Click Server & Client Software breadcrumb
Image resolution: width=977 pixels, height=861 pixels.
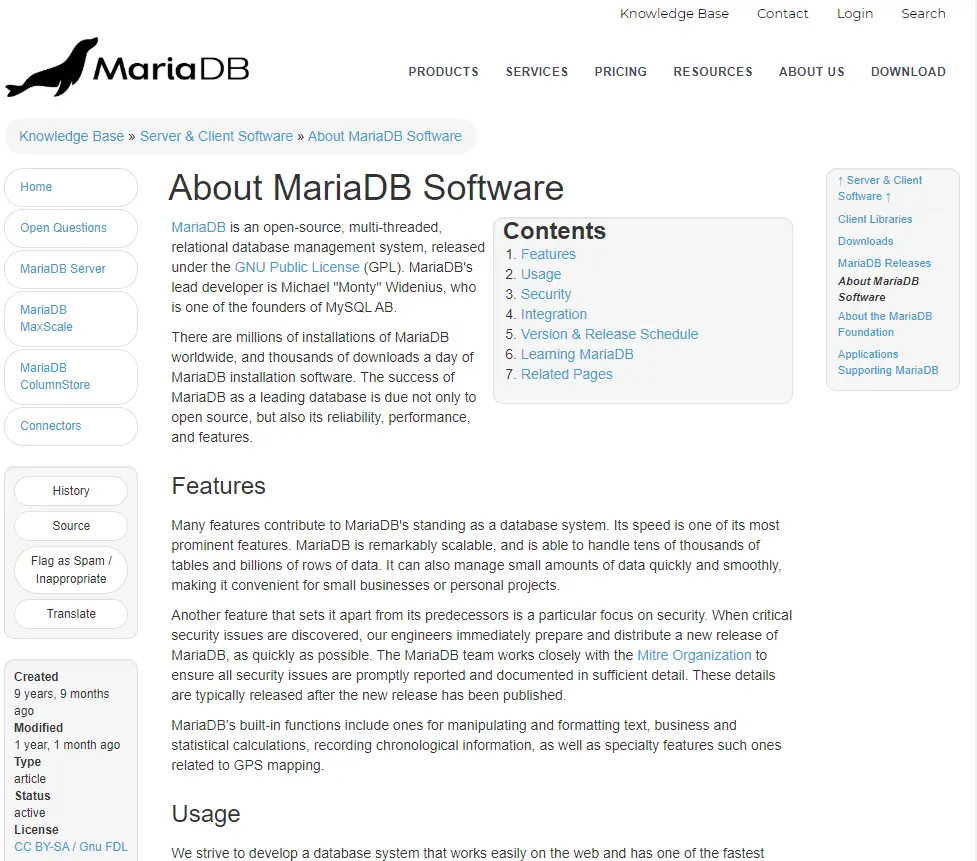point(216,136)
